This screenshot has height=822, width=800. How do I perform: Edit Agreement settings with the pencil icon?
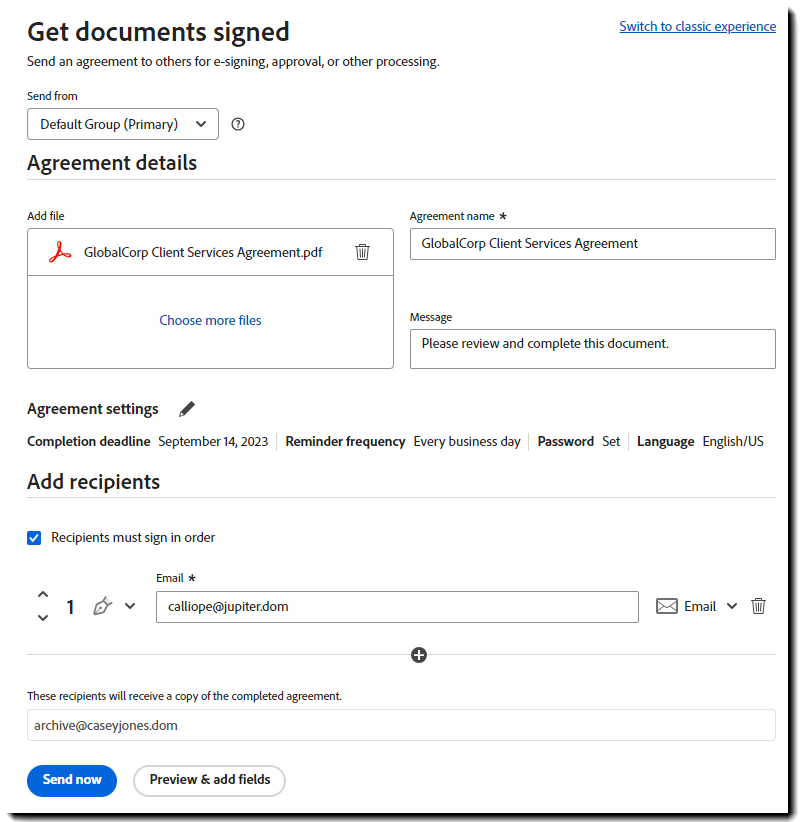click(x=187, y=409)
